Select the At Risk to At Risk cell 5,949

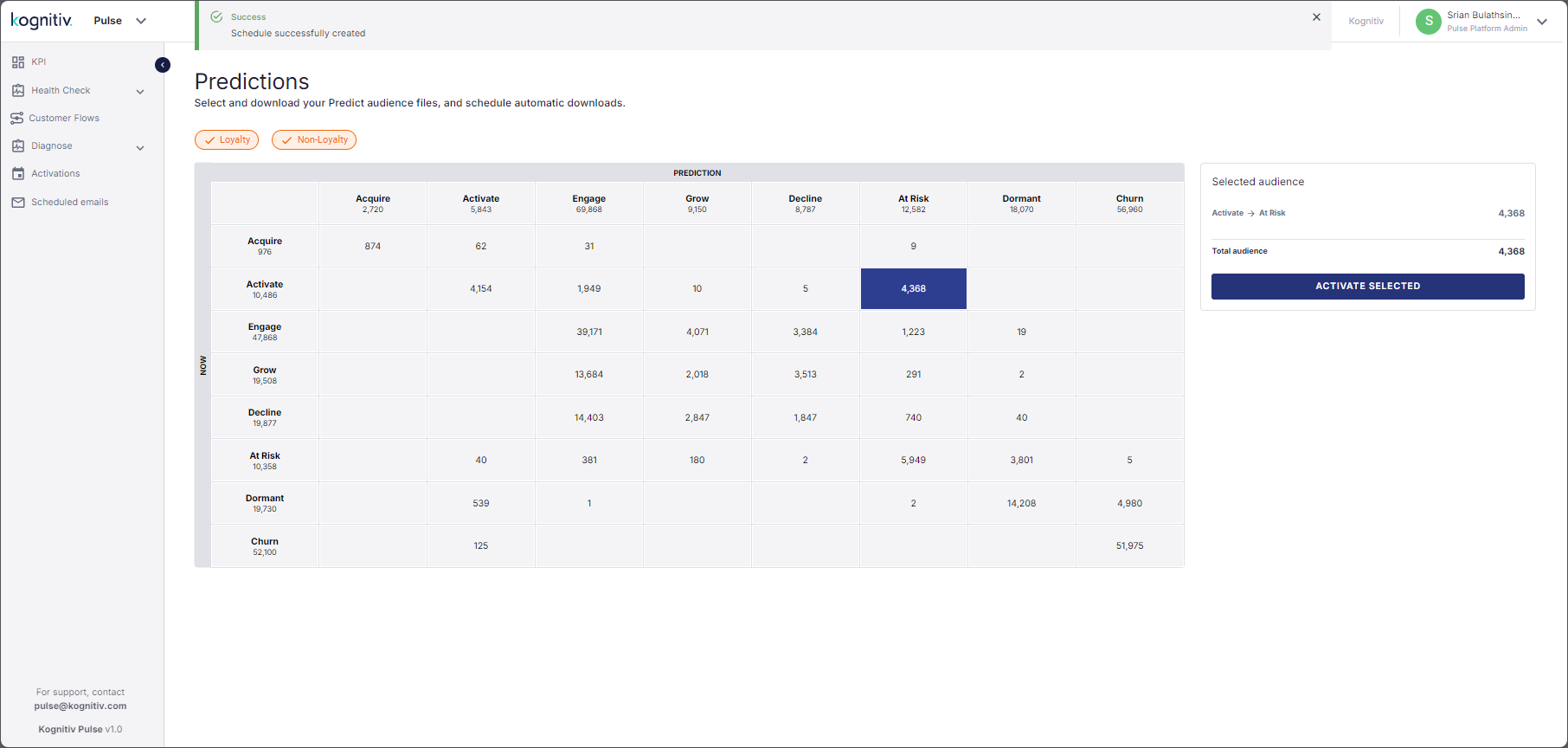pyautogui.click(x=913, y=460)
